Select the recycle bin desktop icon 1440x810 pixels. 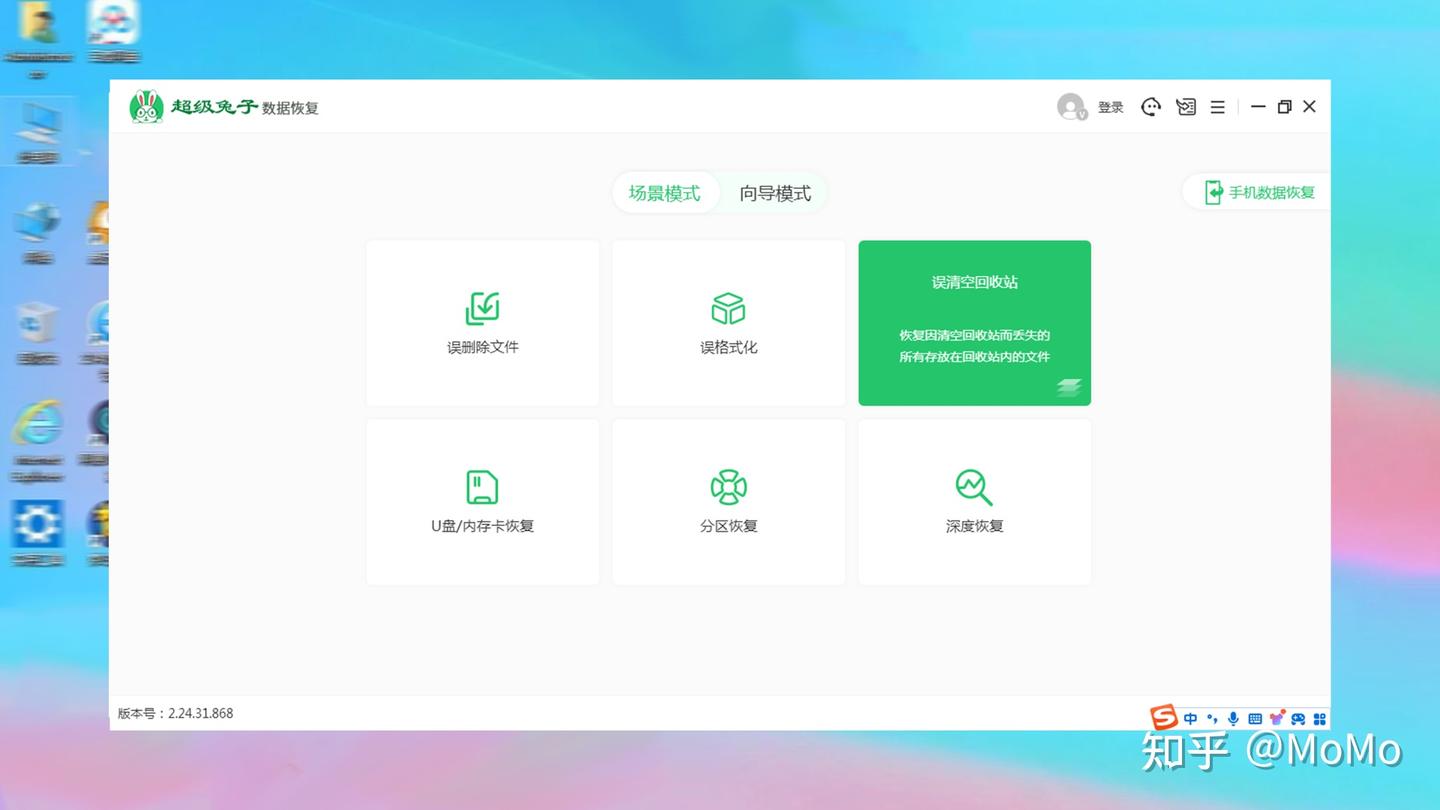[37, 333]
